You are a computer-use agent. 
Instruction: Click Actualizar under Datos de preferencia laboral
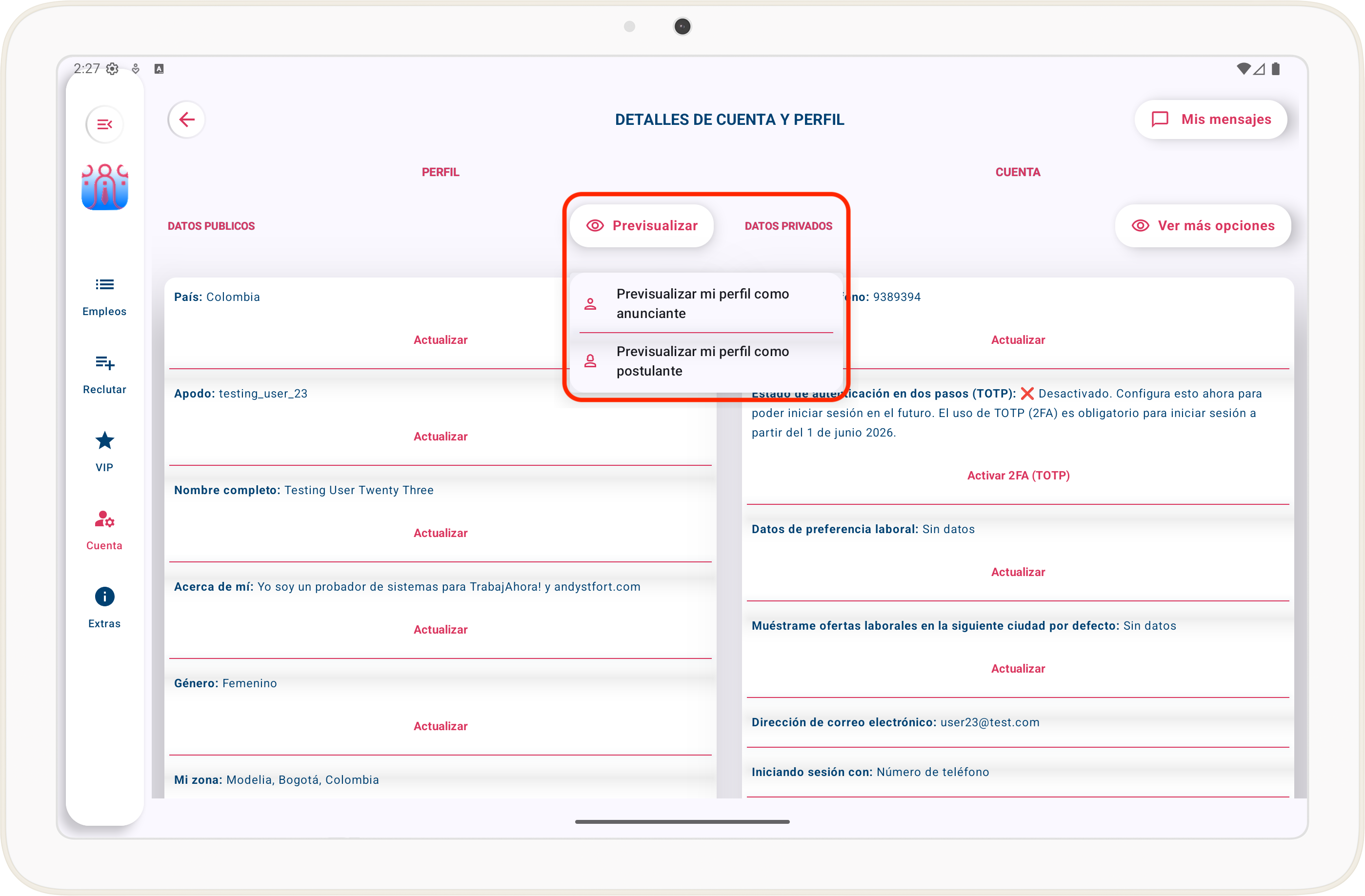coord(1018,572)
